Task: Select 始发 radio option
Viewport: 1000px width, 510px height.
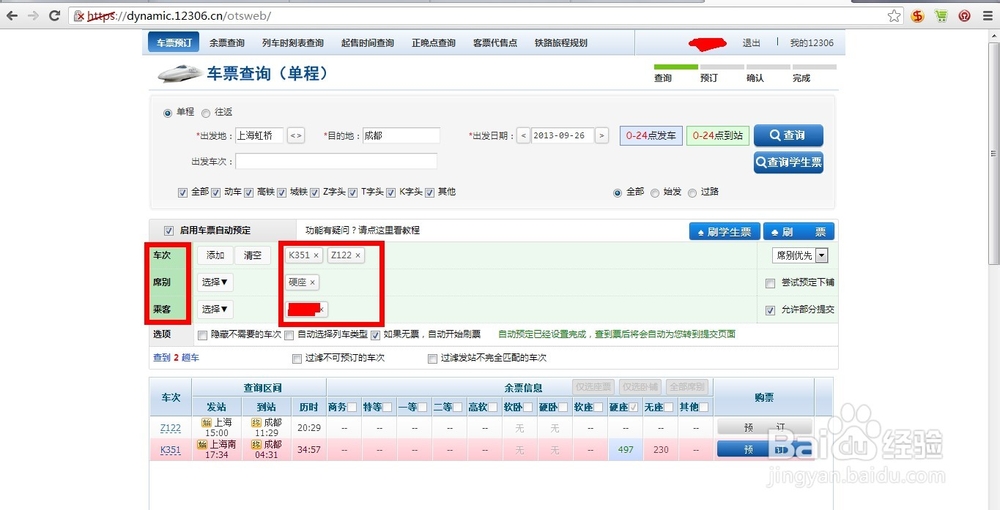Action: [655, 193]
